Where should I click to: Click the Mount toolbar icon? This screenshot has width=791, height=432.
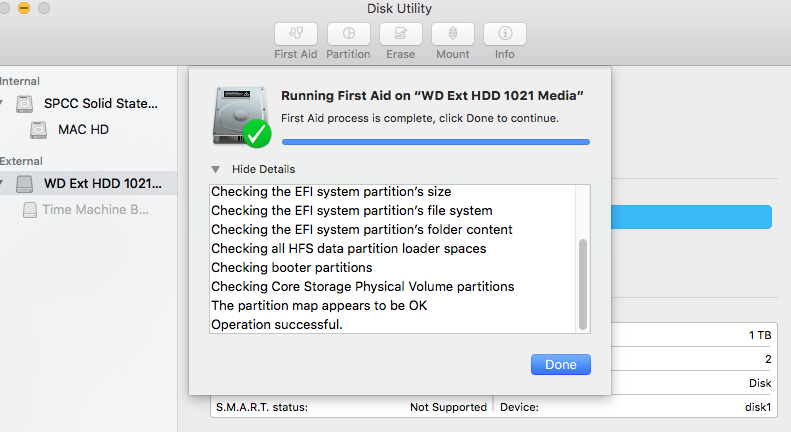[x=452, y=33]
